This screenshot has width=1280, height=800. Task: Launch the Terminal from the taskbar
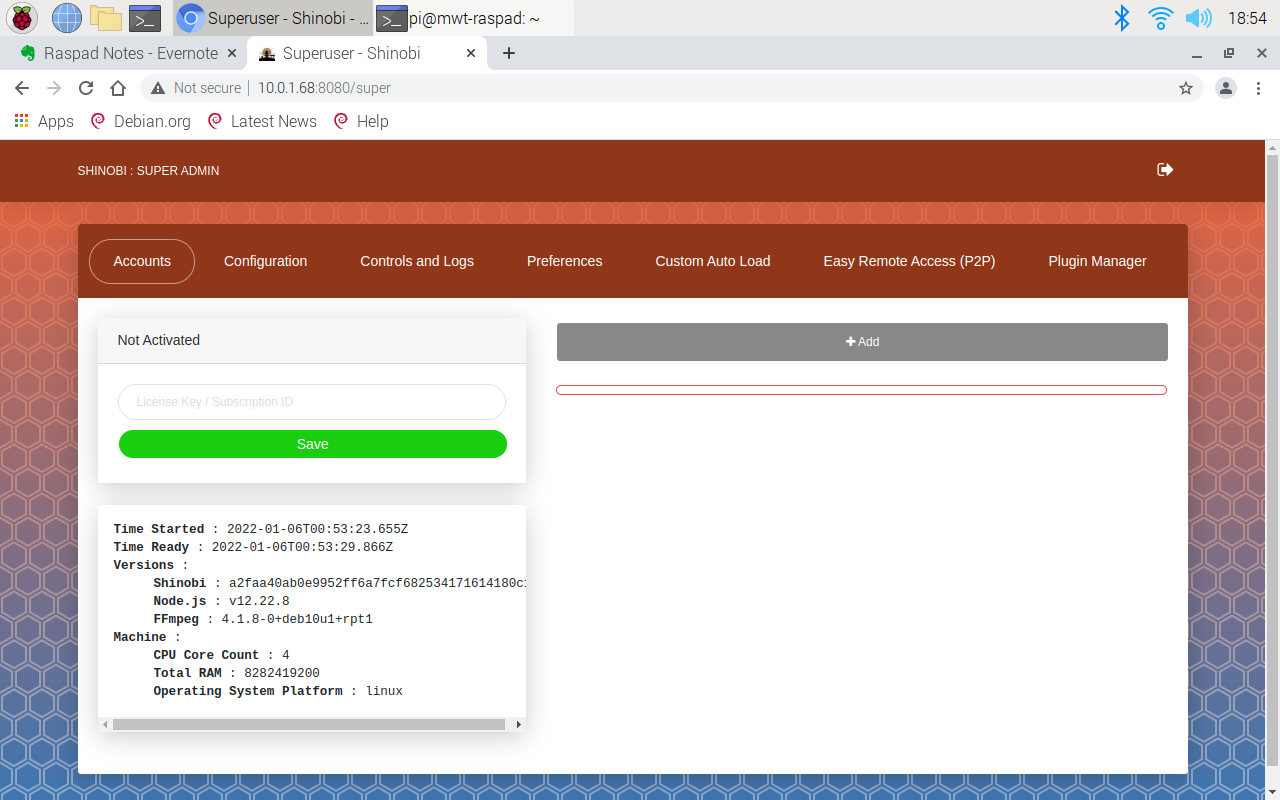(x=145, y=18)
